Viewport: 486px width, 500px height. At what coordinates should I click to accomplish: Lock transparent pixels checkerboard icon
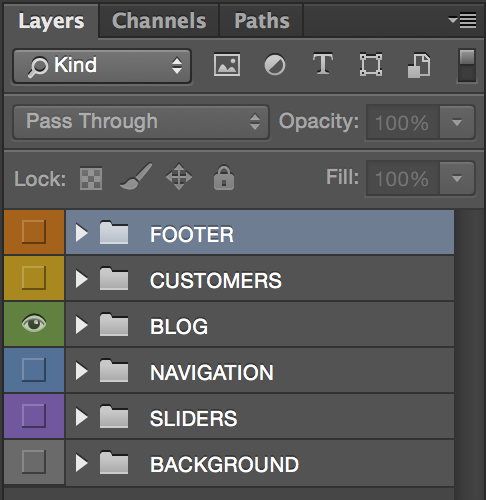(x=91, y=179)
